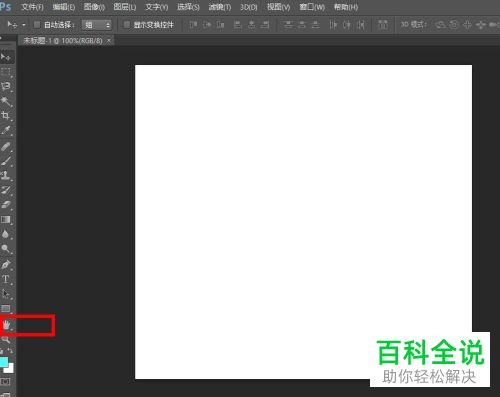
Task: Select the Rectangle shape tool
Action: 6,309
